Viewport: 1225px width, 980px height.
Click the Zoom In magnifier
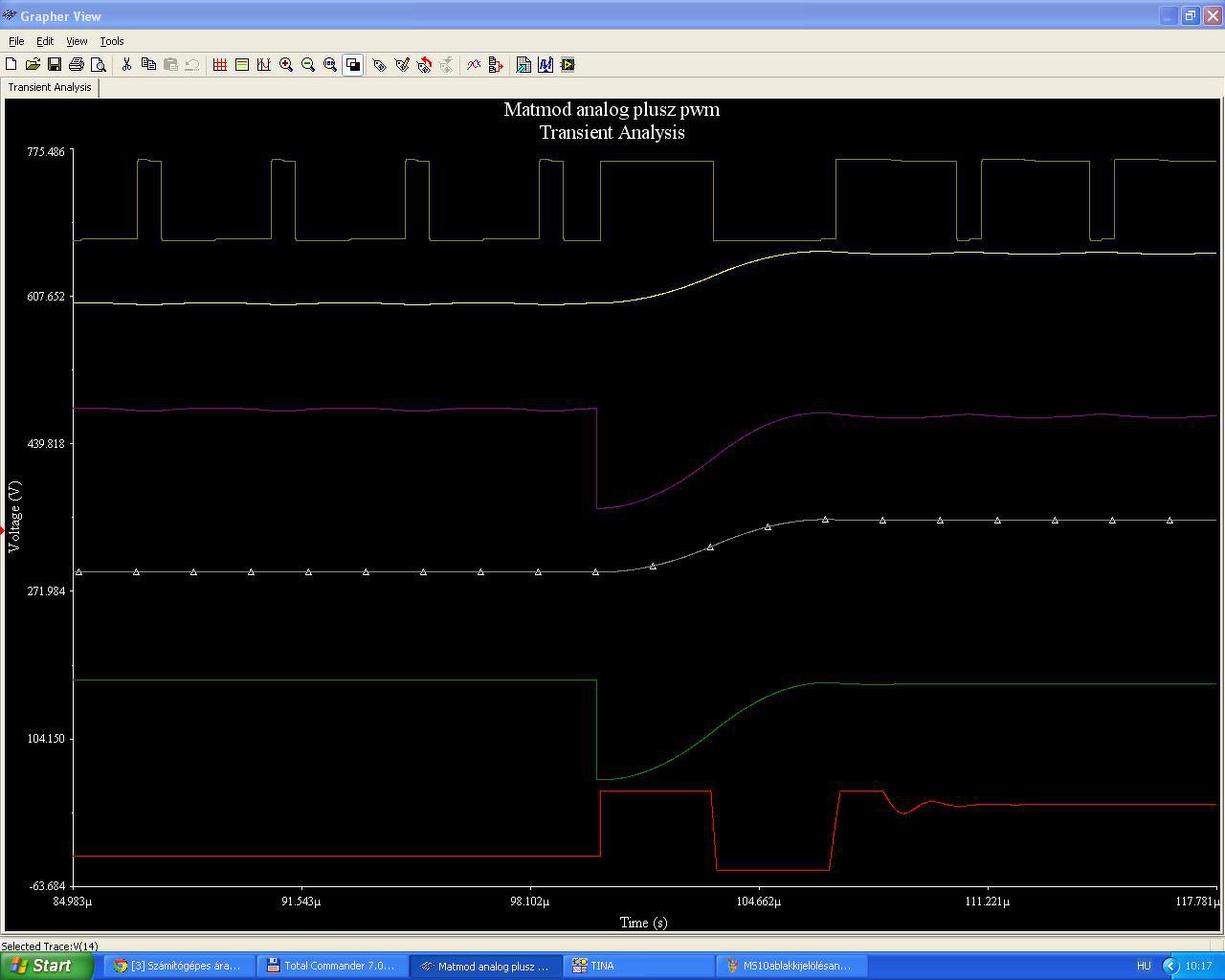(286, 64)
